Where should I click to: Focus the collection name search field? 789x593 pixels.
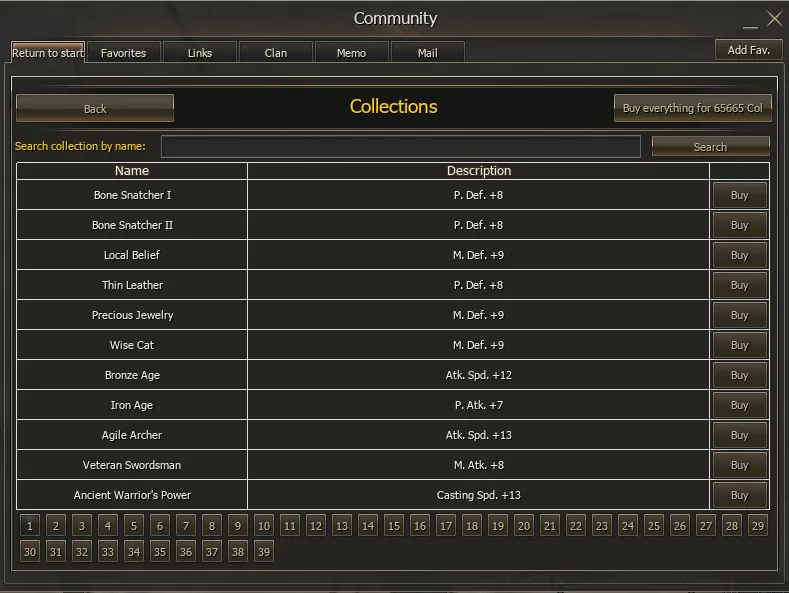(400, 147)
